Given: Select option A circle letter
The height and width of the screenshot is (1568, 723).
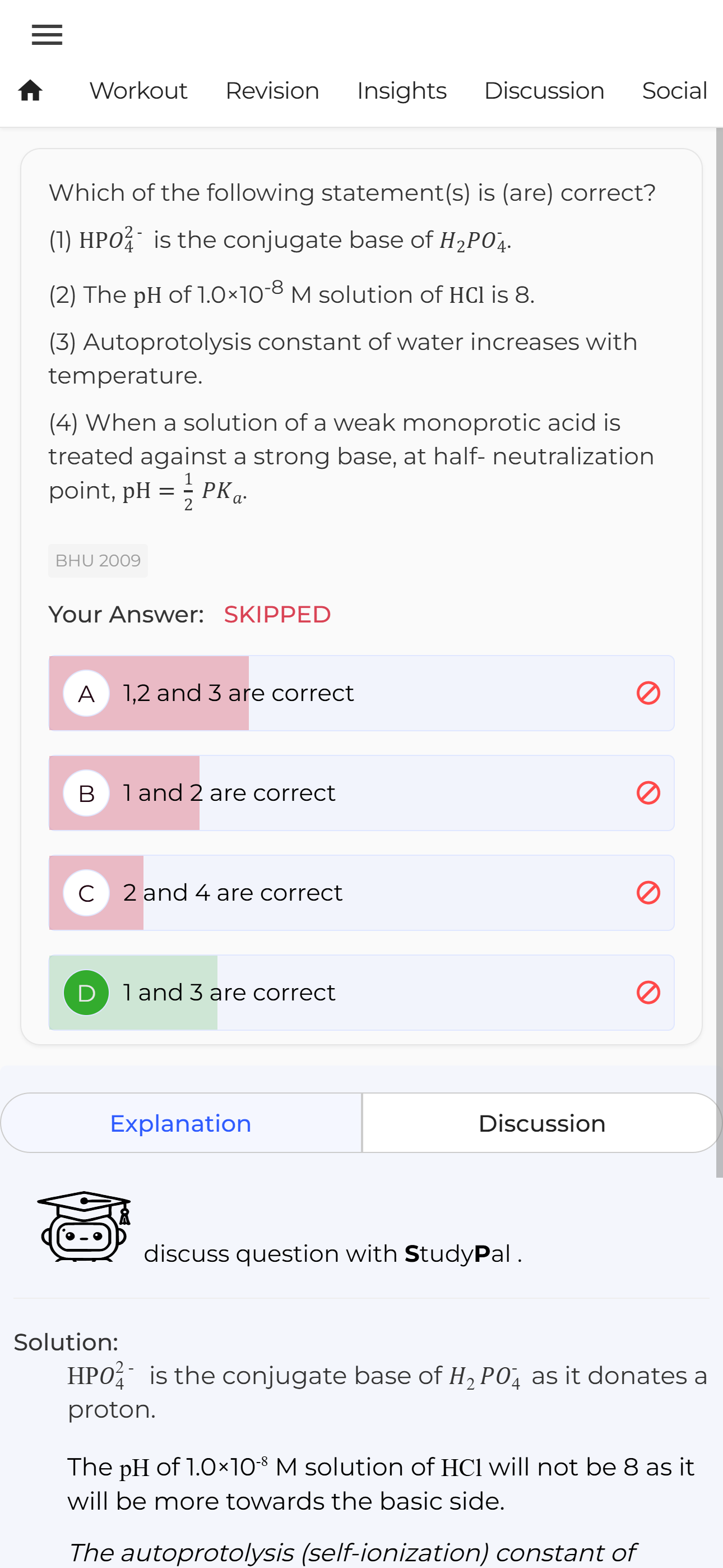Looking at the screenshot, I should click(x=86, y=693).
